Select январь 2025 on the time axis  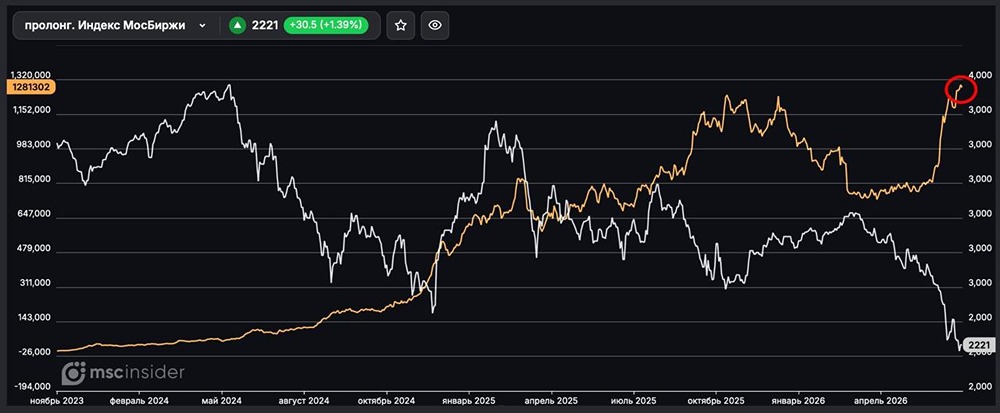click(469, 401)
